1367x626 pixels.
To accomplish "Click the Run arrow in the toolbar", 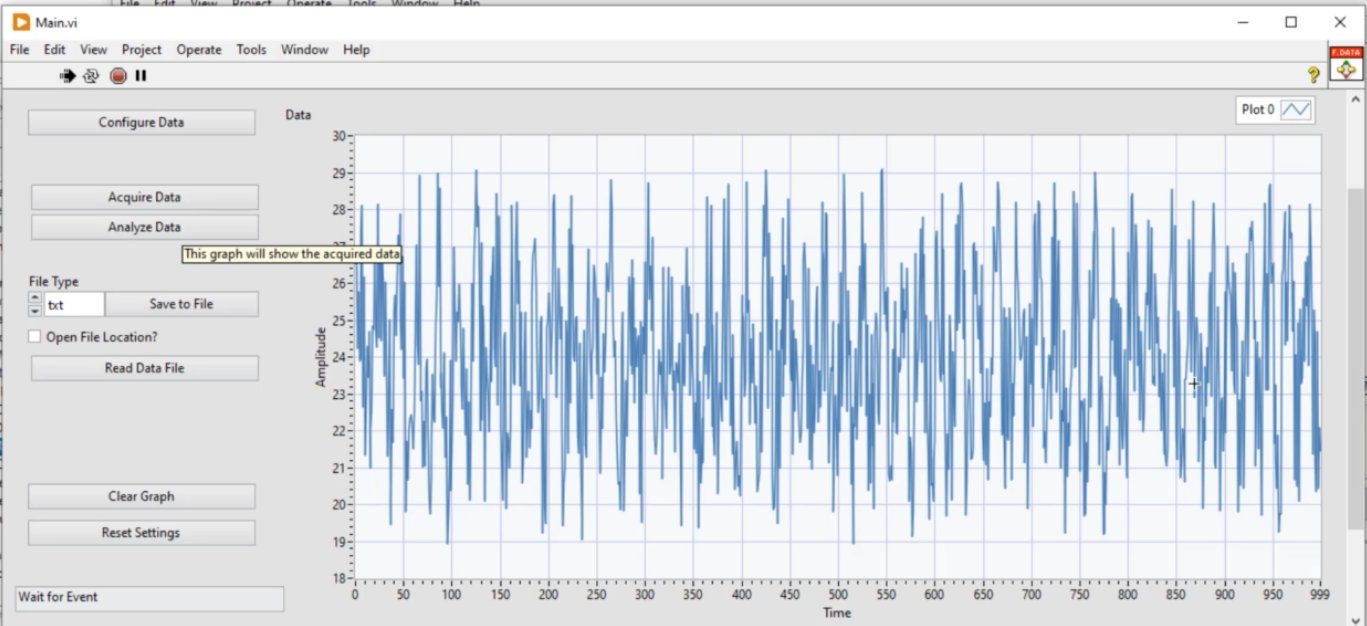I will point(68,75).
